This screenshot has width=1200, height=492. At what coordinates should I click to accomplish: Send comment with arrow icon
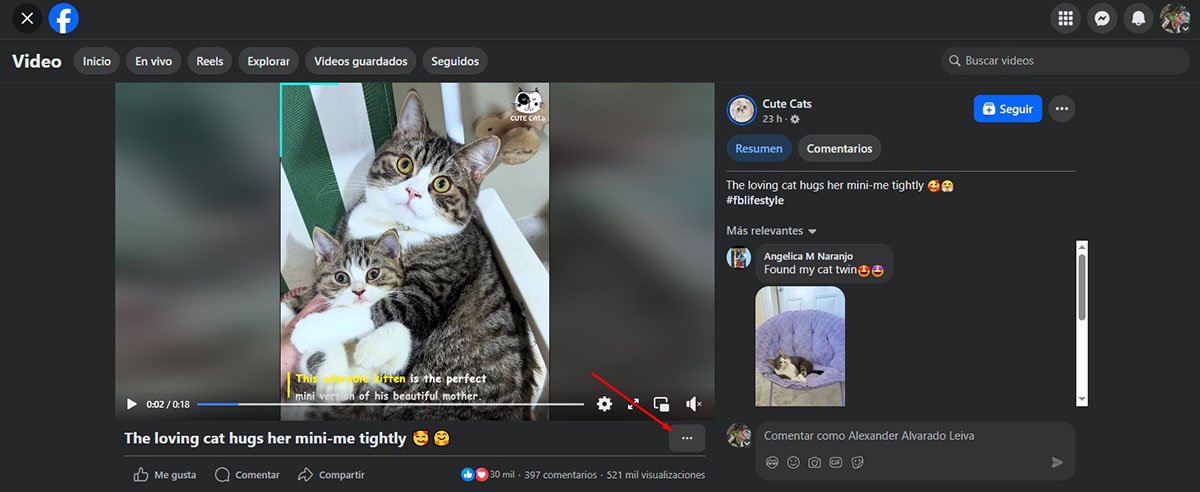1057,462
